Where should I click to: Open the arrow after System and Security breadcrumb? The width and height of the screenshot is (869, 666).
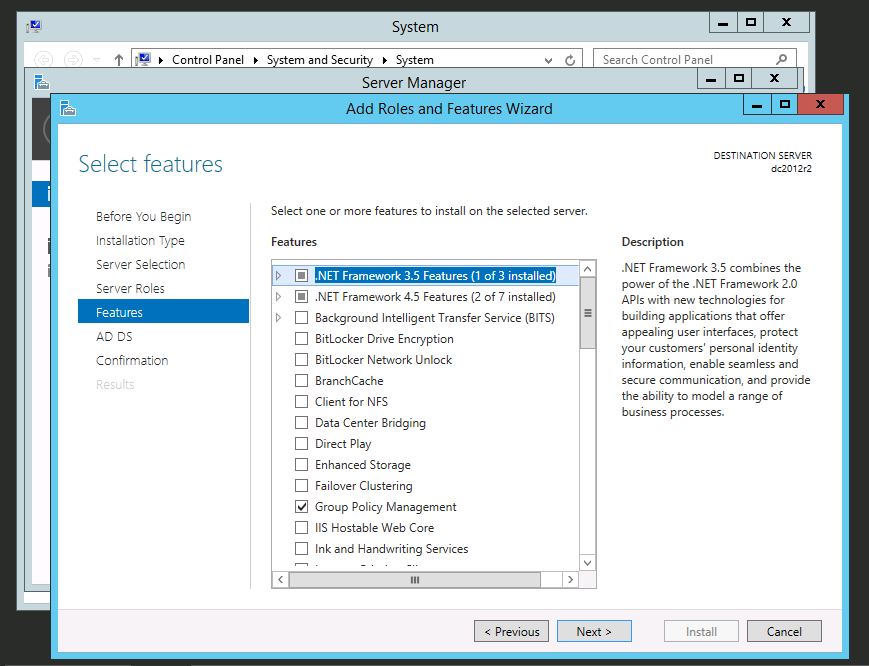coord(385,60)
